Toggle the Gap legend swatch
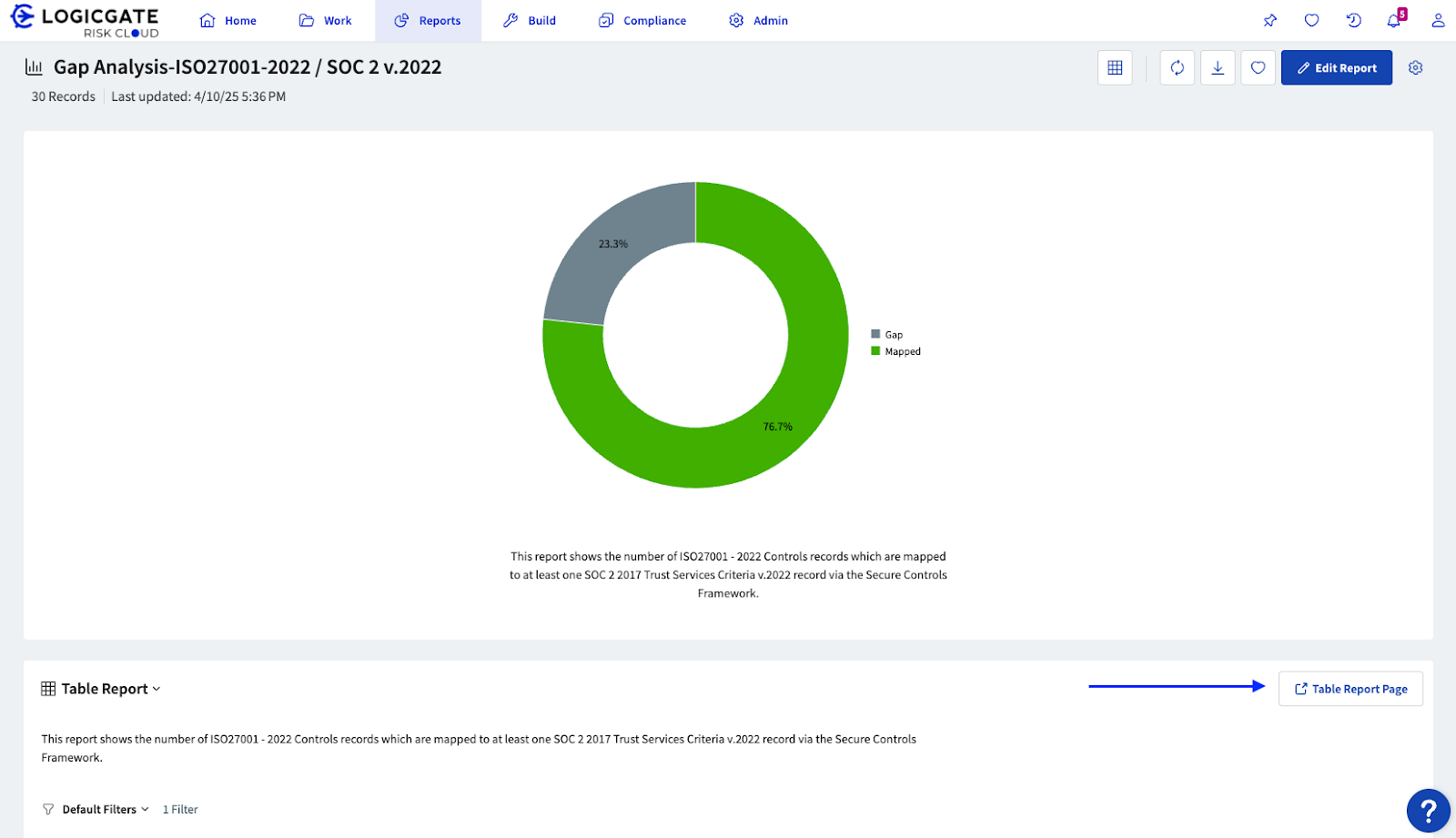Image resolution: width=1456 pixels, height=838 pixels. pos(875,334)
